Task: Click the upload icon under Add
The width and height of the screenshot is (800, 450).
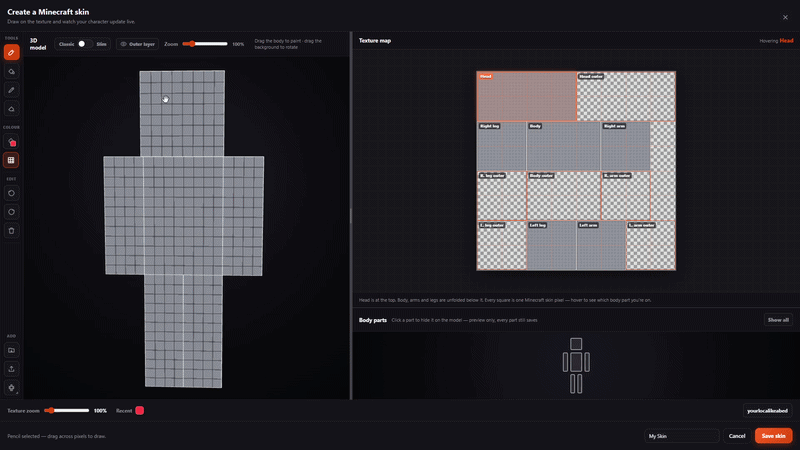Action: pos(11,369)
